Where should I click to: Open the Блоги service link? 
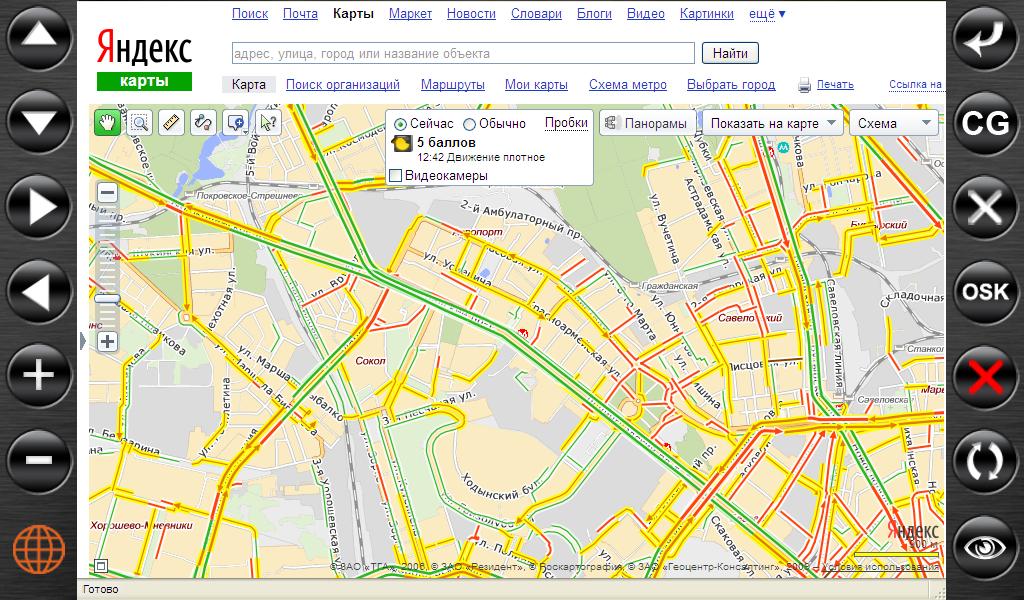pyautogui.click(x=594, y=14)
